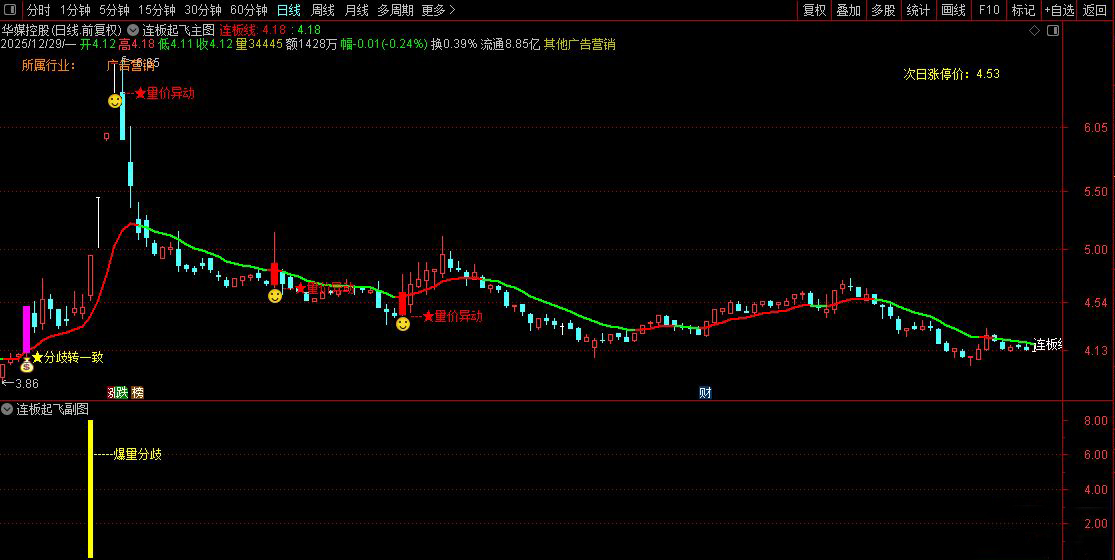The width and height of the screenshot is (1115, 560).
Task: Select the 30分钟 period tab
Action: click(x=203, y=10)
